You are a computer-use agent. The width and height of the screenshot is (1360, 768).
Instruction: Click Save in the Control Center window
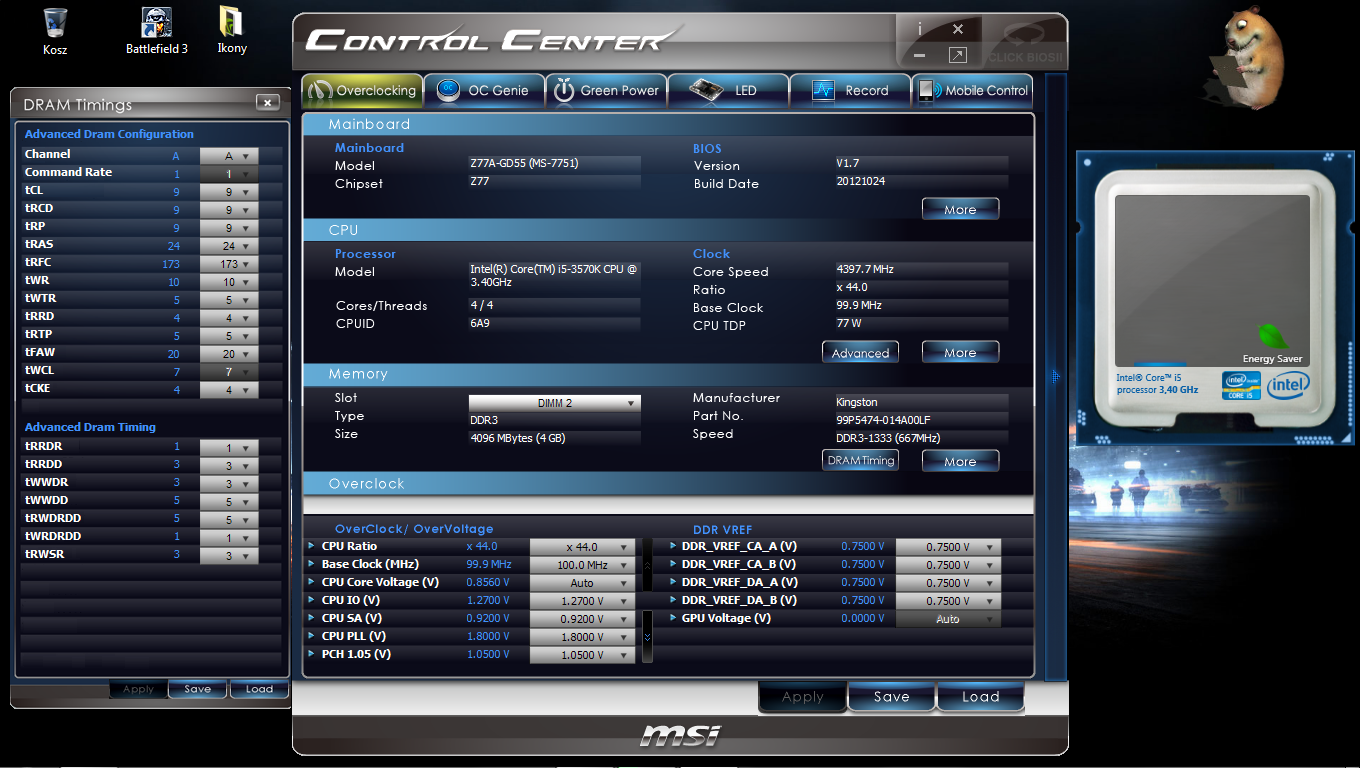coord(891,697)
